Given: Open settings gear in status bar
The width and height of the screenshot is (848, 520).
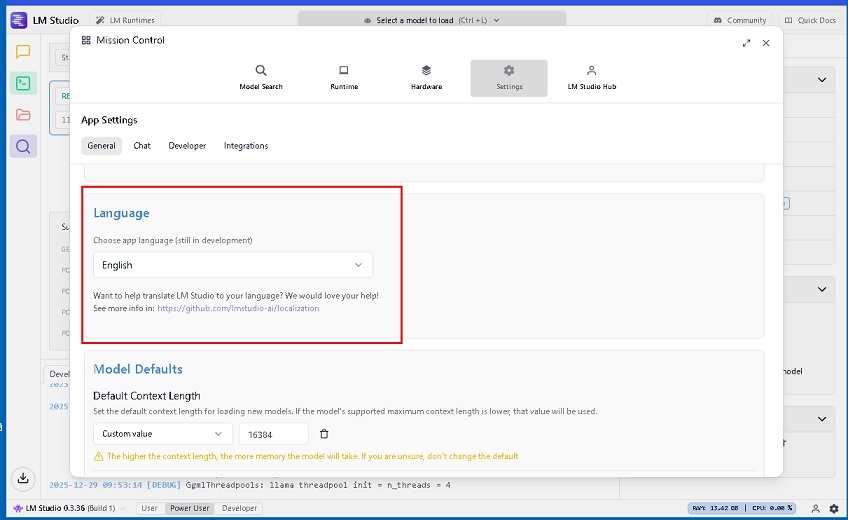Looking at the screenshot, I should click(x=833, y=508).
